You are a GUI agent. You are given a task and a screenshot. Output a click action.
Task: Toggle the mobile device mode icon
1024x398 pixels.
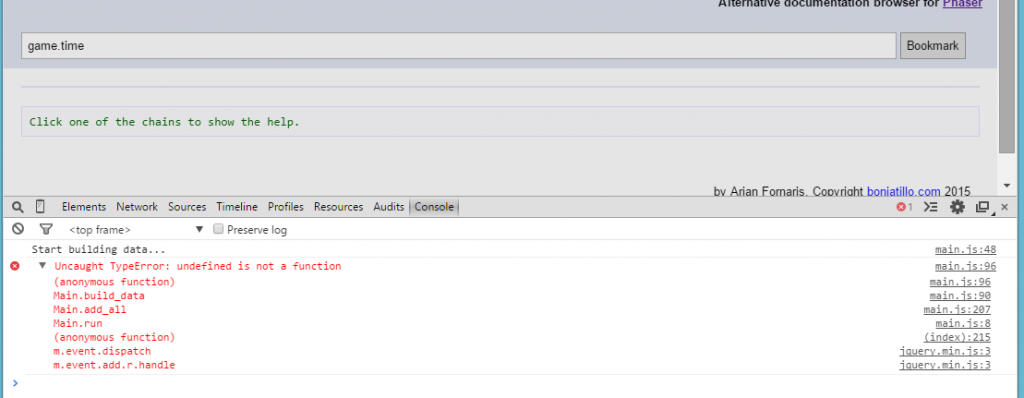coord(40,207)
